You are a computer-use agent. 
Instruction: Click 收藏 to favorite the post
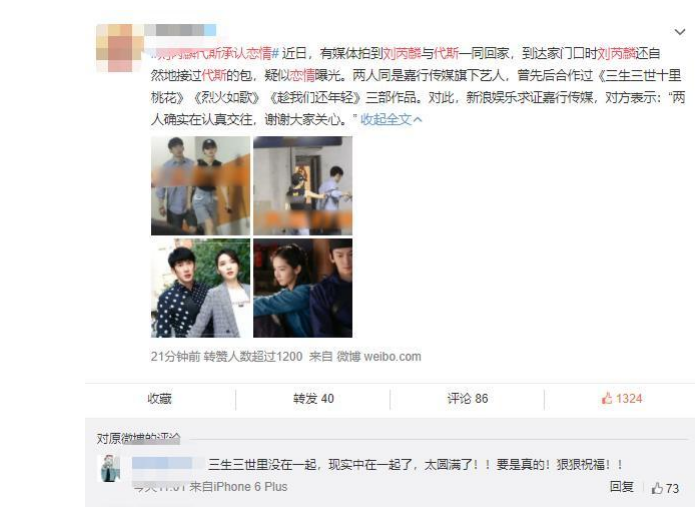(160, 399)
